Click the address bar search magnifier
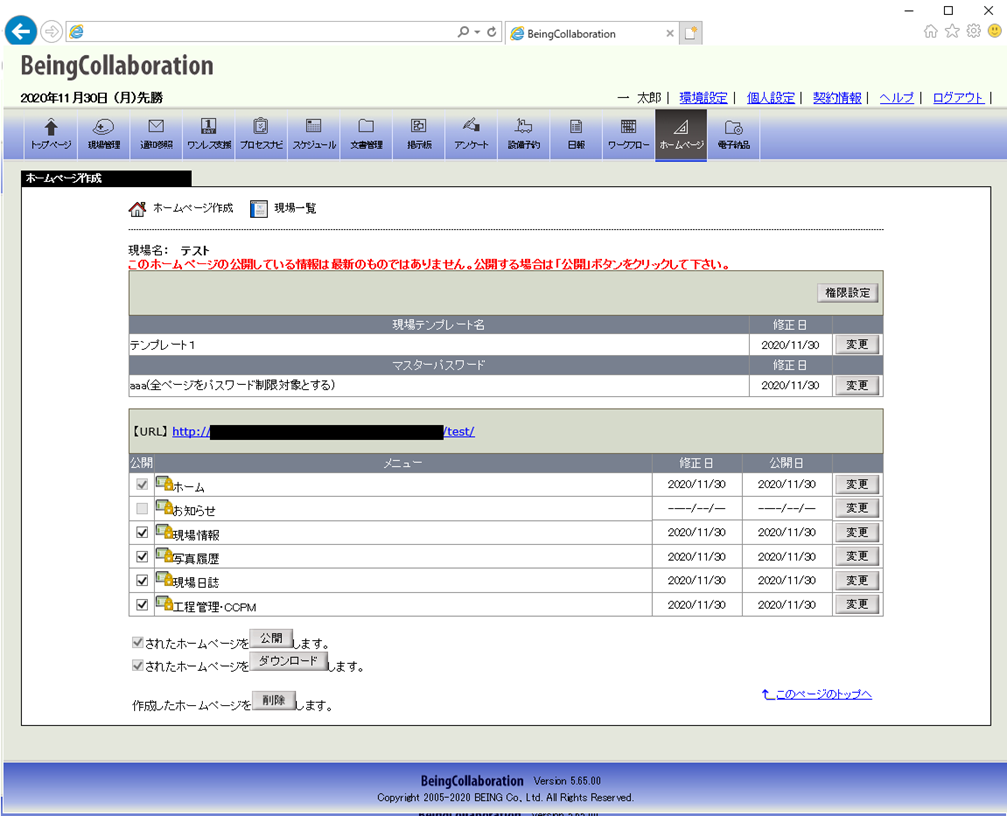The width and height of the screenshot is (1007, 816). [x=463, y=31]
